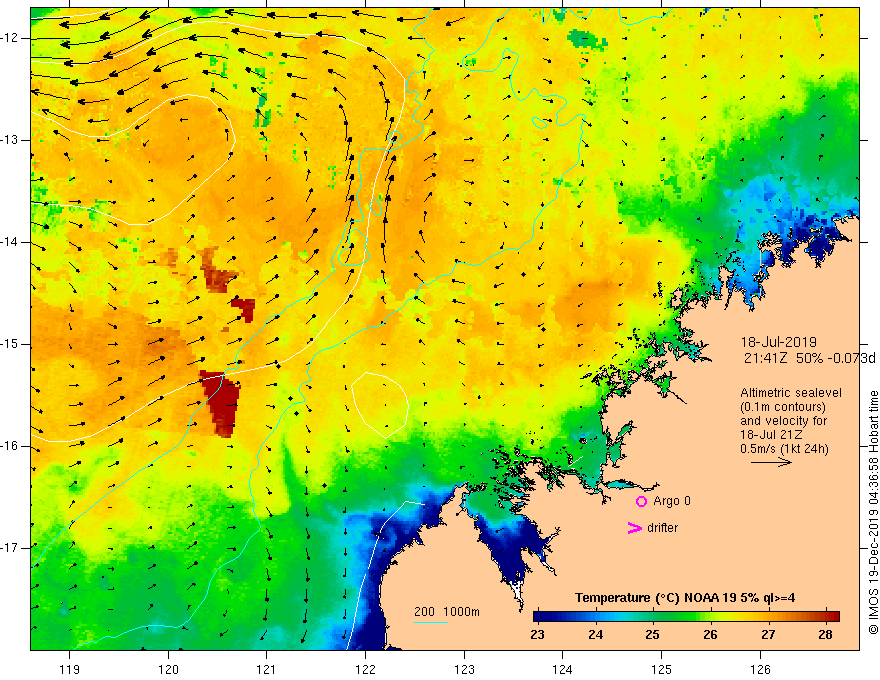
Task: Click the '21:41Z 50% -0.073d' text
Action: pos(809,358)
